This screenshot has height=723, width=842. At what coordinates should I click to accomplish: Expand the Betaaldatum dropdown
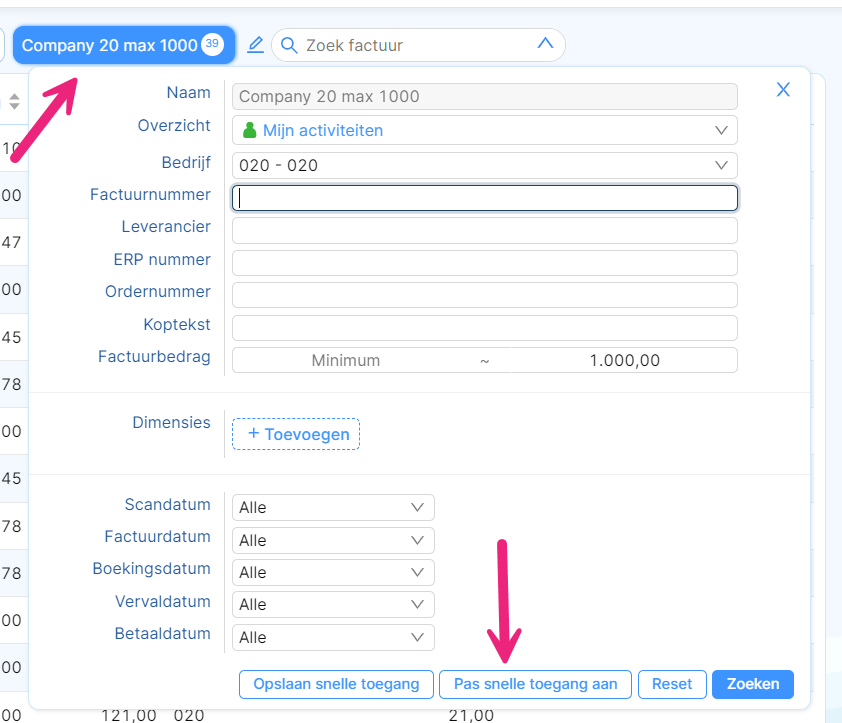click(x=333, y=637)
